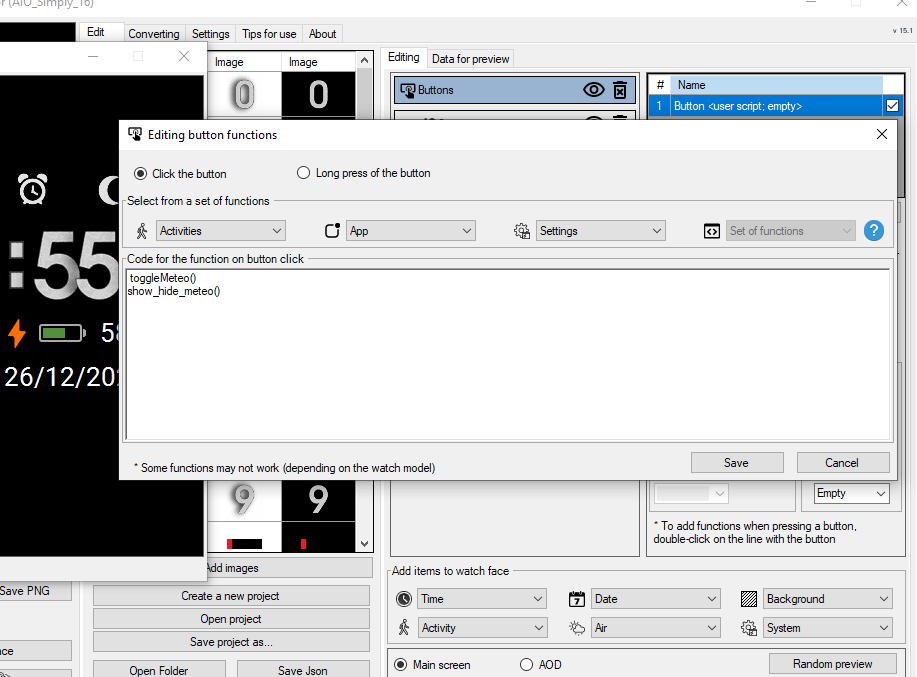Open the Settings tab in main window
This screenshot has height=677, width=917.
coord(211,34)
